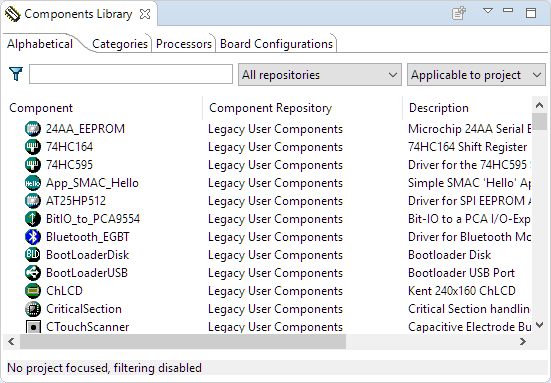Click the 'Kent 240x160 ChLCD' description
551x383 pixels.
[x=462, y=291]
